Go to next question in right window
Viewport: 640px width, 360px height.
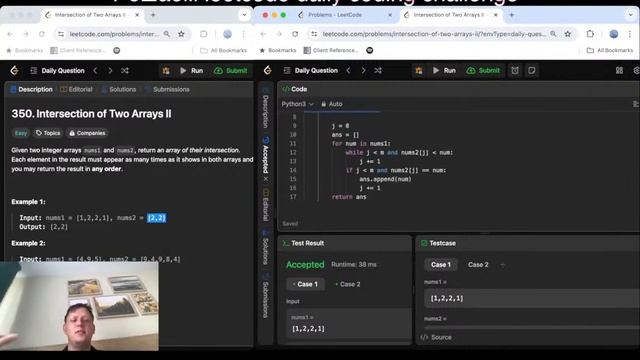[x=363, y=70]
